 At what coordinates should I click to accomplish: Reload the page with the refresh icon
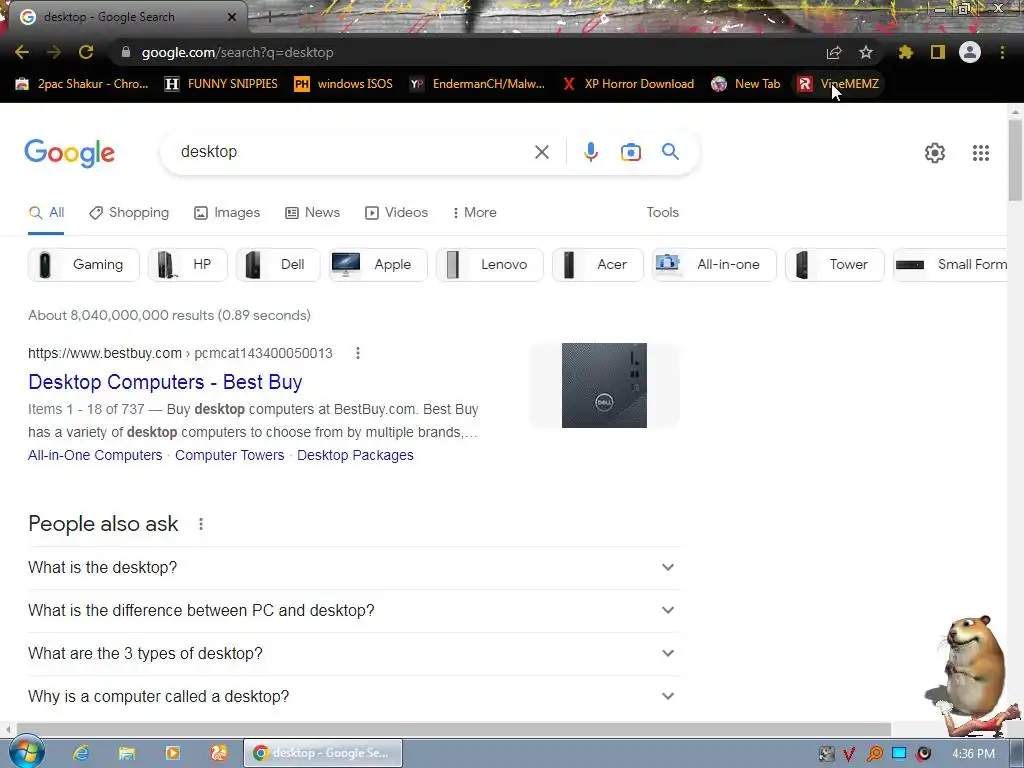tap(86, 52)
